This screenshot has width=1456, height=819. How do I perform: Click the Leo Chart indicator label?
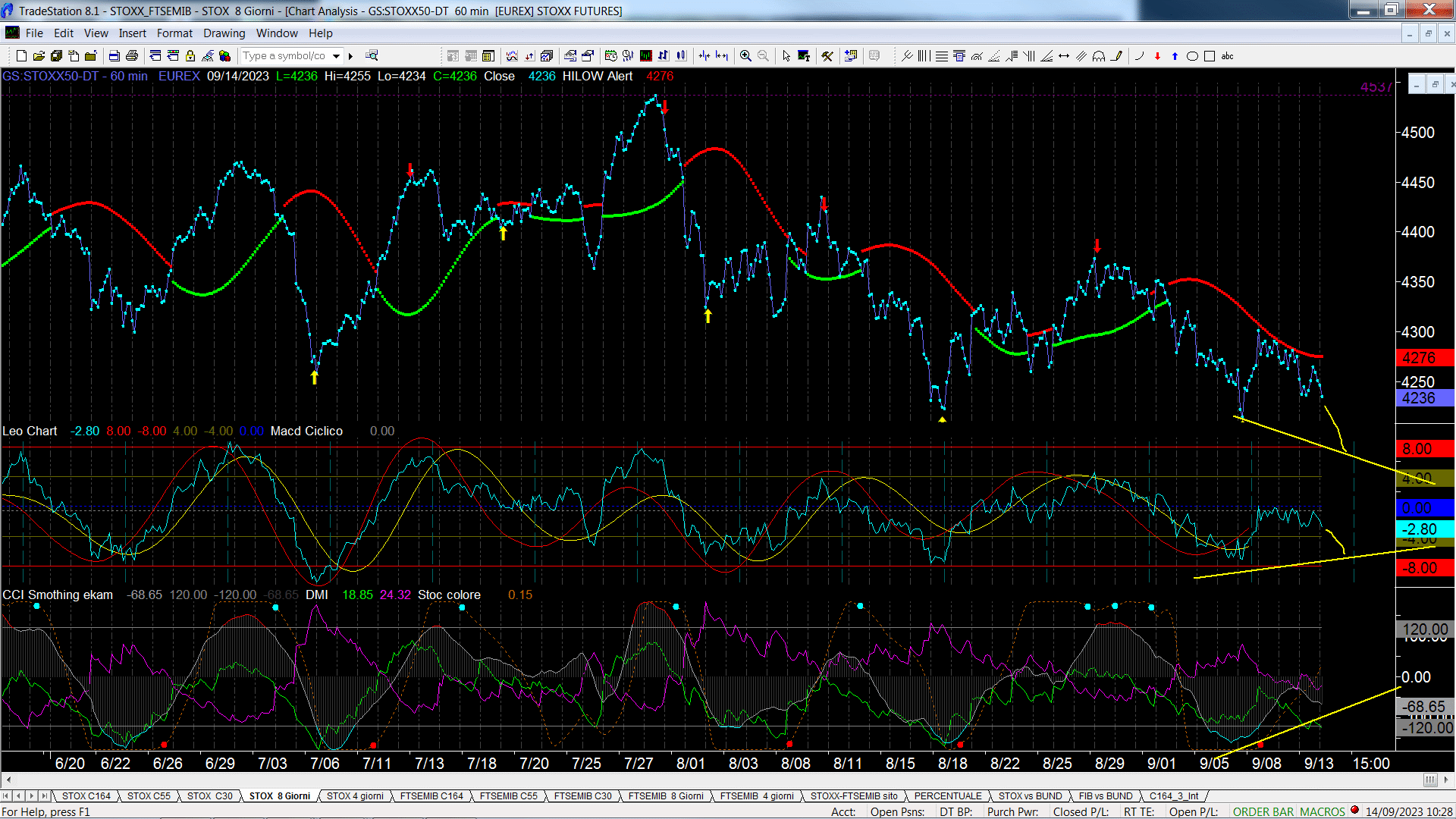tap(30, 431)
